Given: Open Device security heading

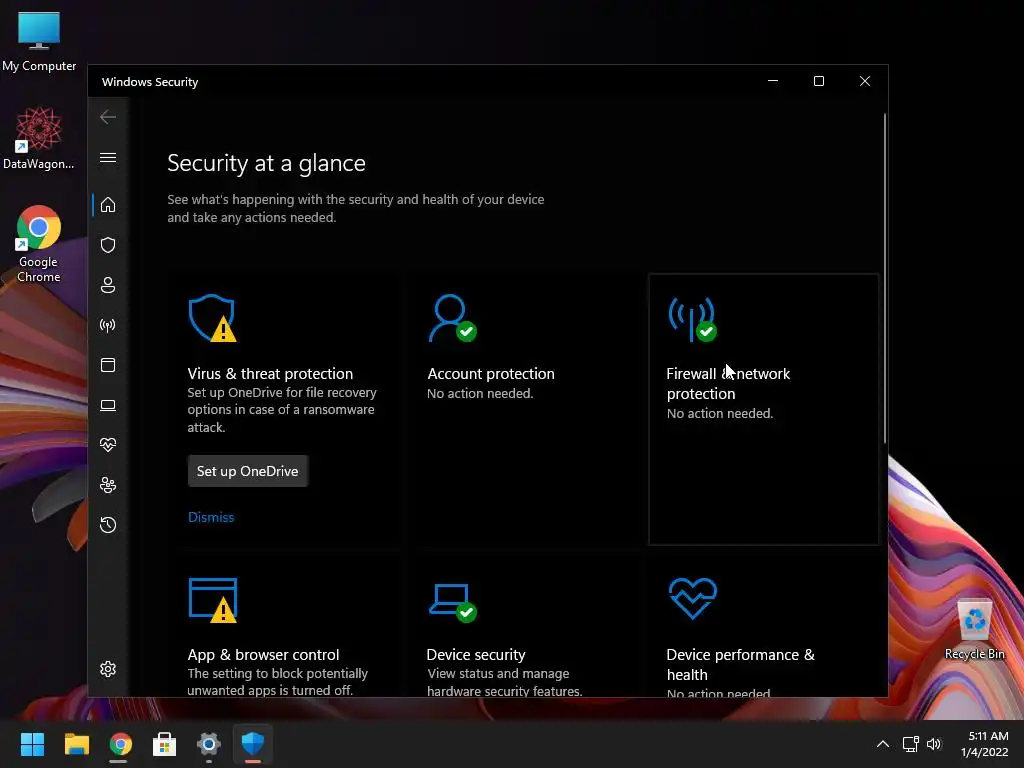Looking at the screenshot, I should point(476,654).
